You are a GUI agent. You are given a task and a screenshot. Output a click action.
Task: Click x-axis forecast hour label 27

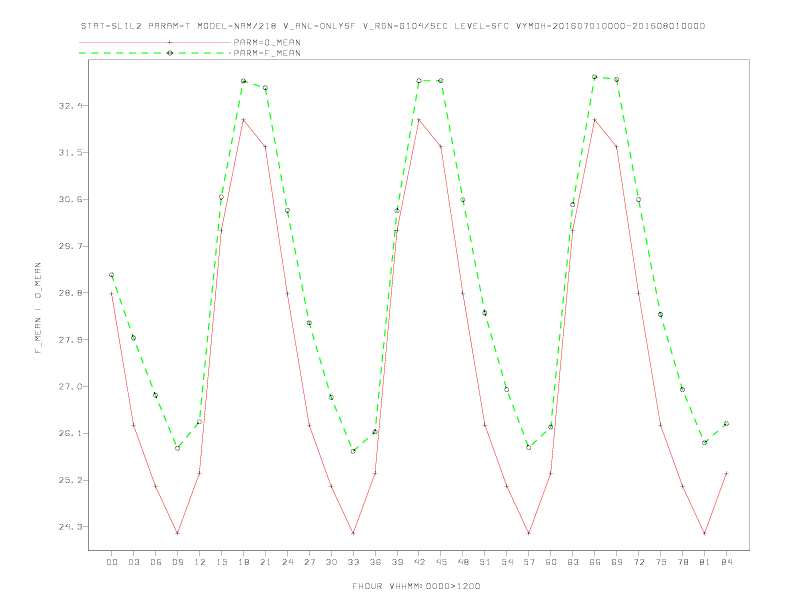309,562
